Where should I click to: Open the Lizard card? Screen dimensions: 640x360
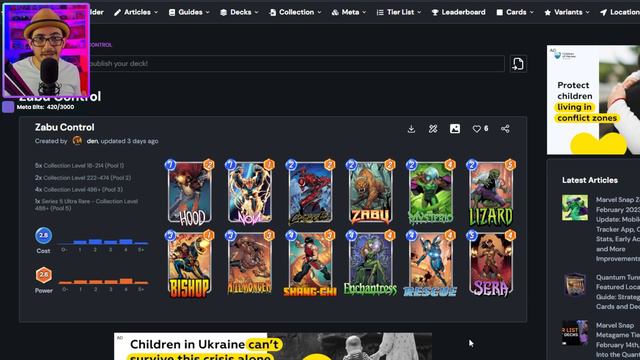[491, 193]
